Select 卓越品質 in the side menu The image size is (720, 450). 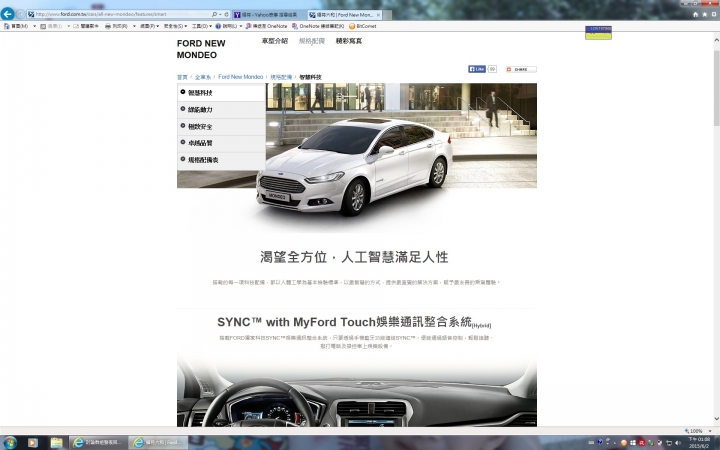(221, 143)
